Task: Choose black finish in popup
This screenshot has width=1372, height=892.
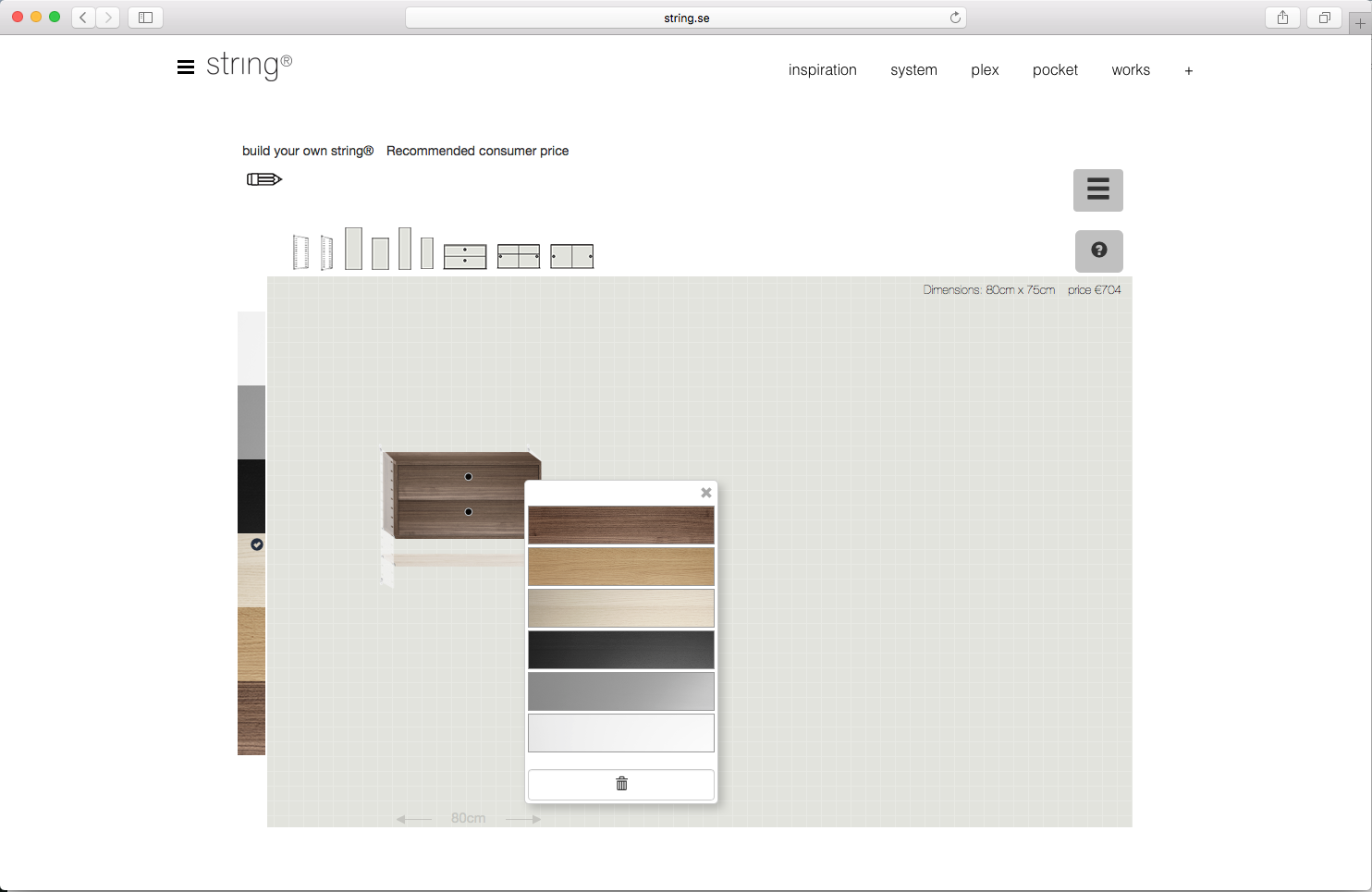Action: click(x=621, y=650)
